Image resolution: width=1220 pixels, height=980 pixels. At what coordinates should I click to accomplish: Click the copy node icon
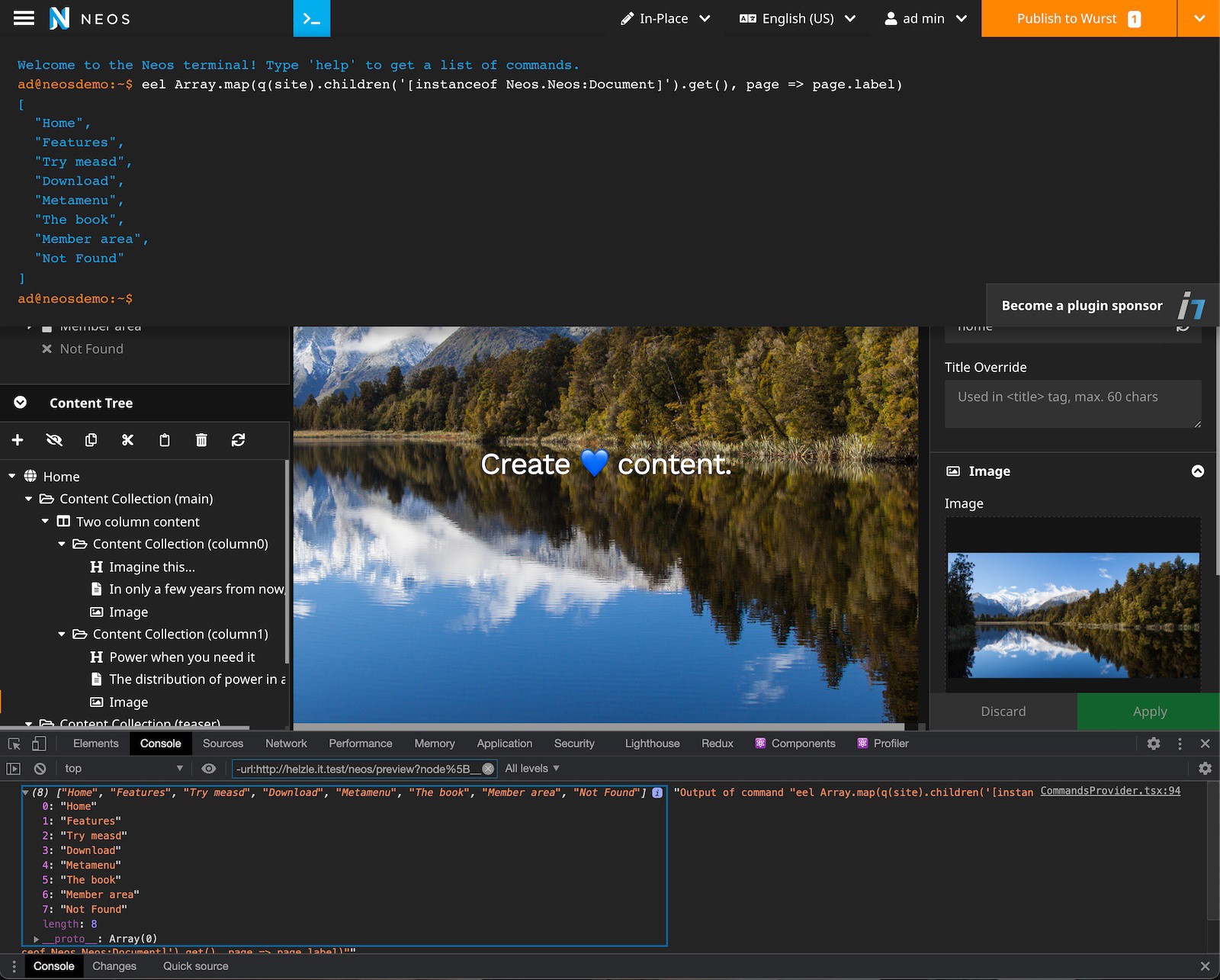tap(91, 440)
